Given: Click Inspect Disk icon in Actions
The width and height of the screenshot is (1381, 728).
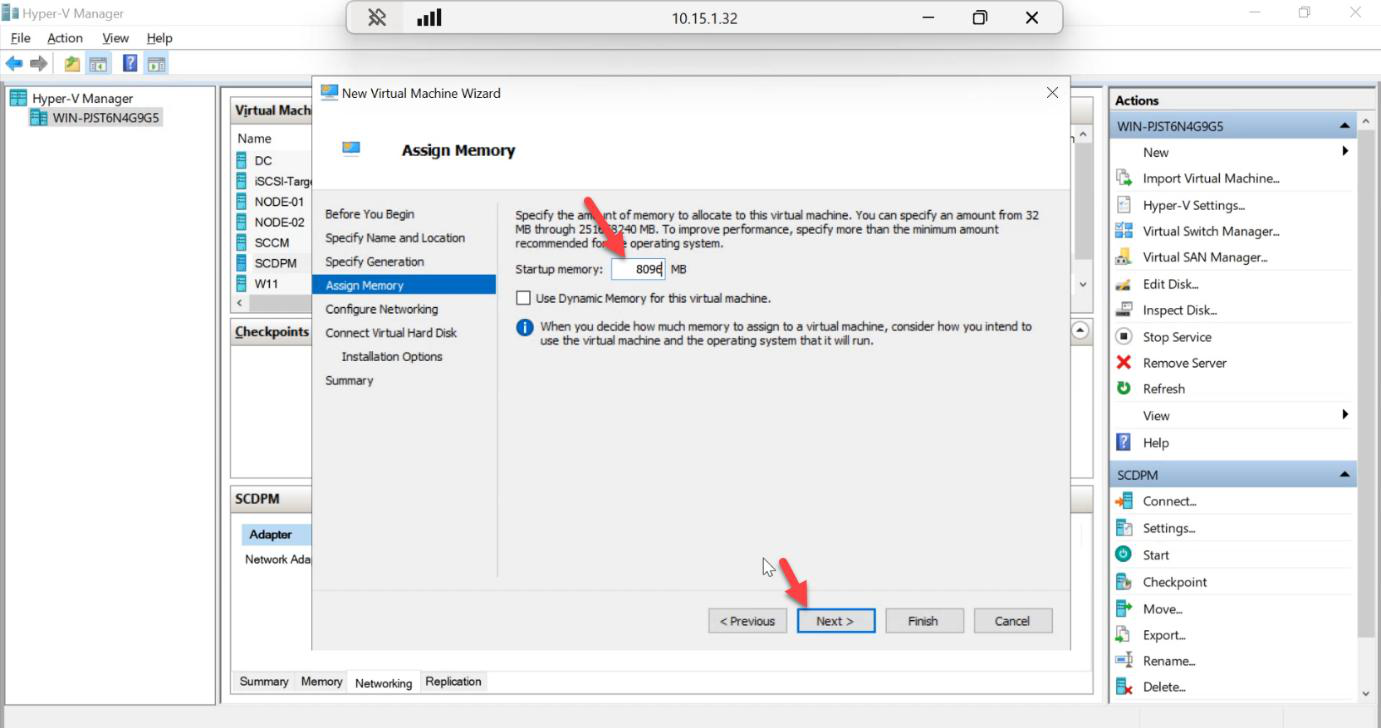Looking at the screenshot, I should point(1123,310).
